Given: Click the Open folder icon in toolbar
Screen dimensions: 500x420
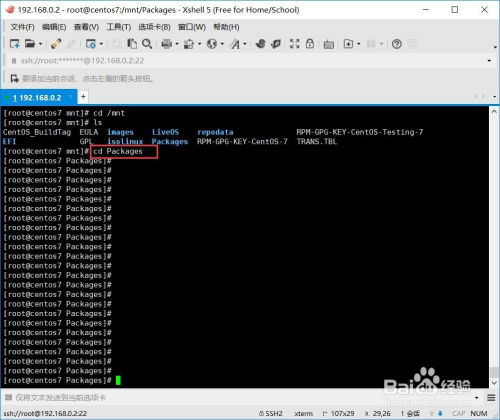Looking at the screenshot, I should click(30, 43).
